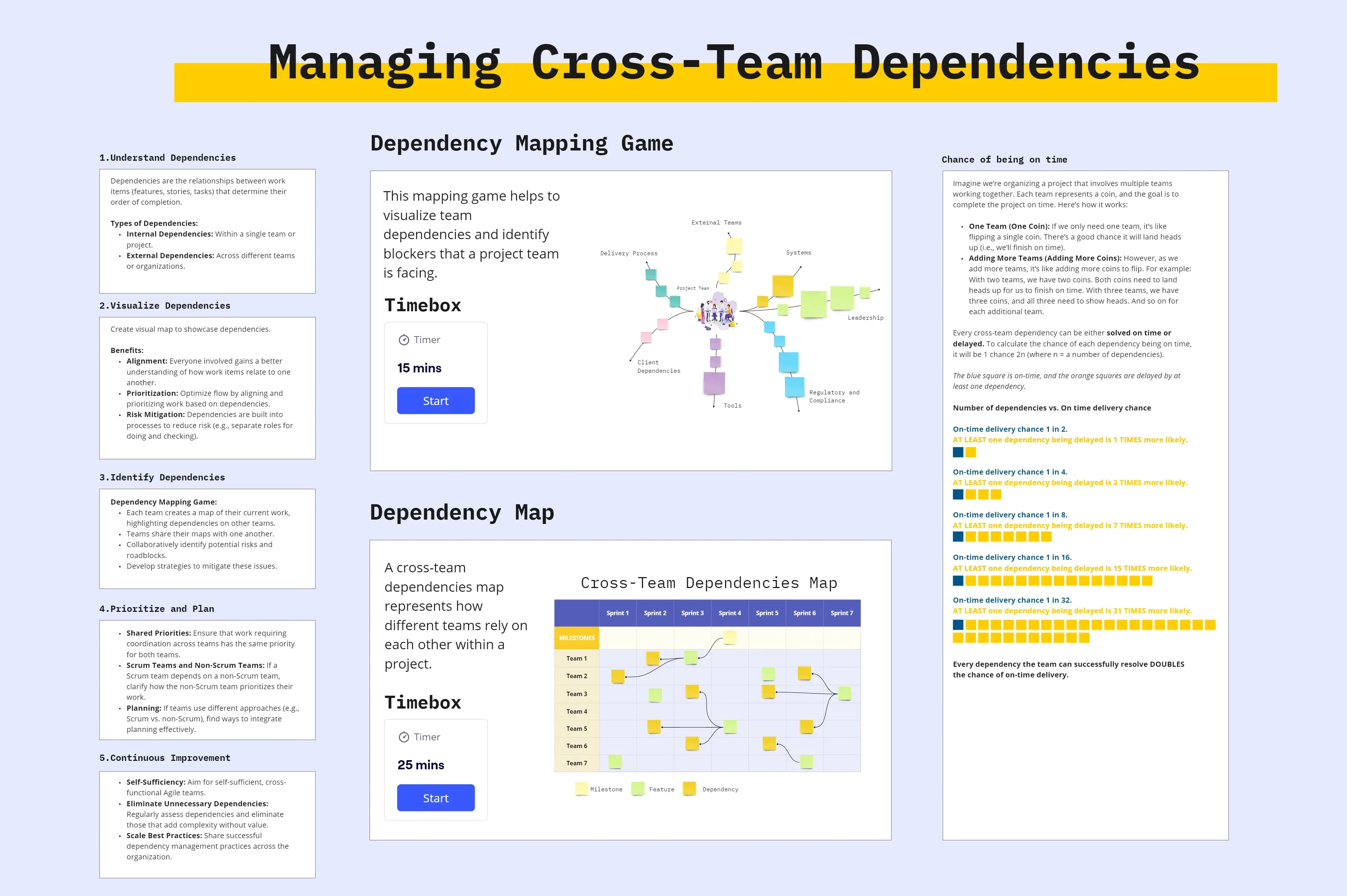Select the 'Chance of being on time' heading
Screen dimensions: 1347x896
click(1004, 159)
